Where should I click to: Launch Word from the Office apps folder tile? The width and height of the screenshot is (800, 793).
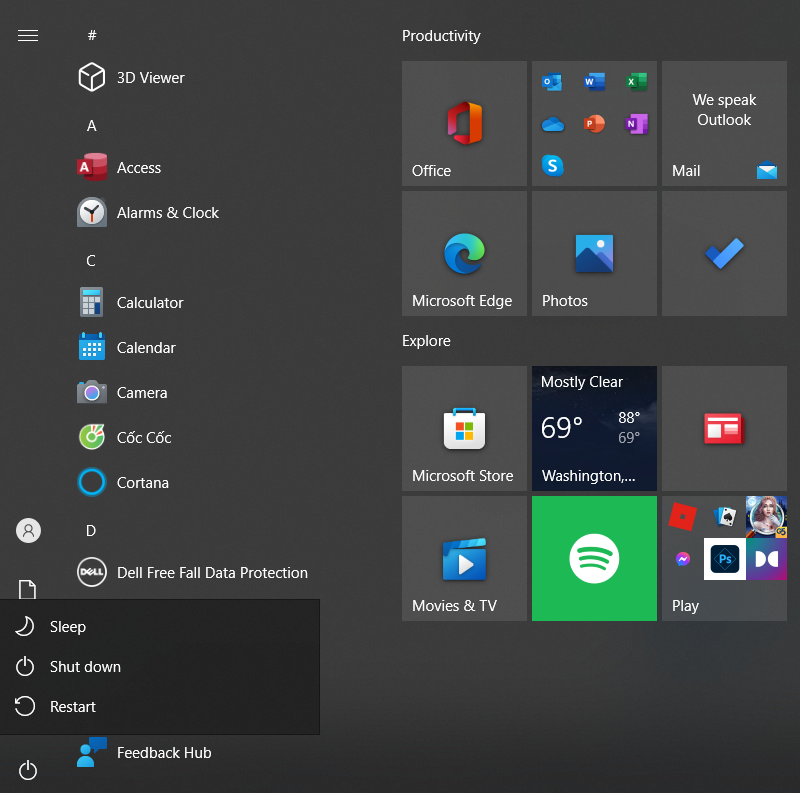(x=594, y=82)
